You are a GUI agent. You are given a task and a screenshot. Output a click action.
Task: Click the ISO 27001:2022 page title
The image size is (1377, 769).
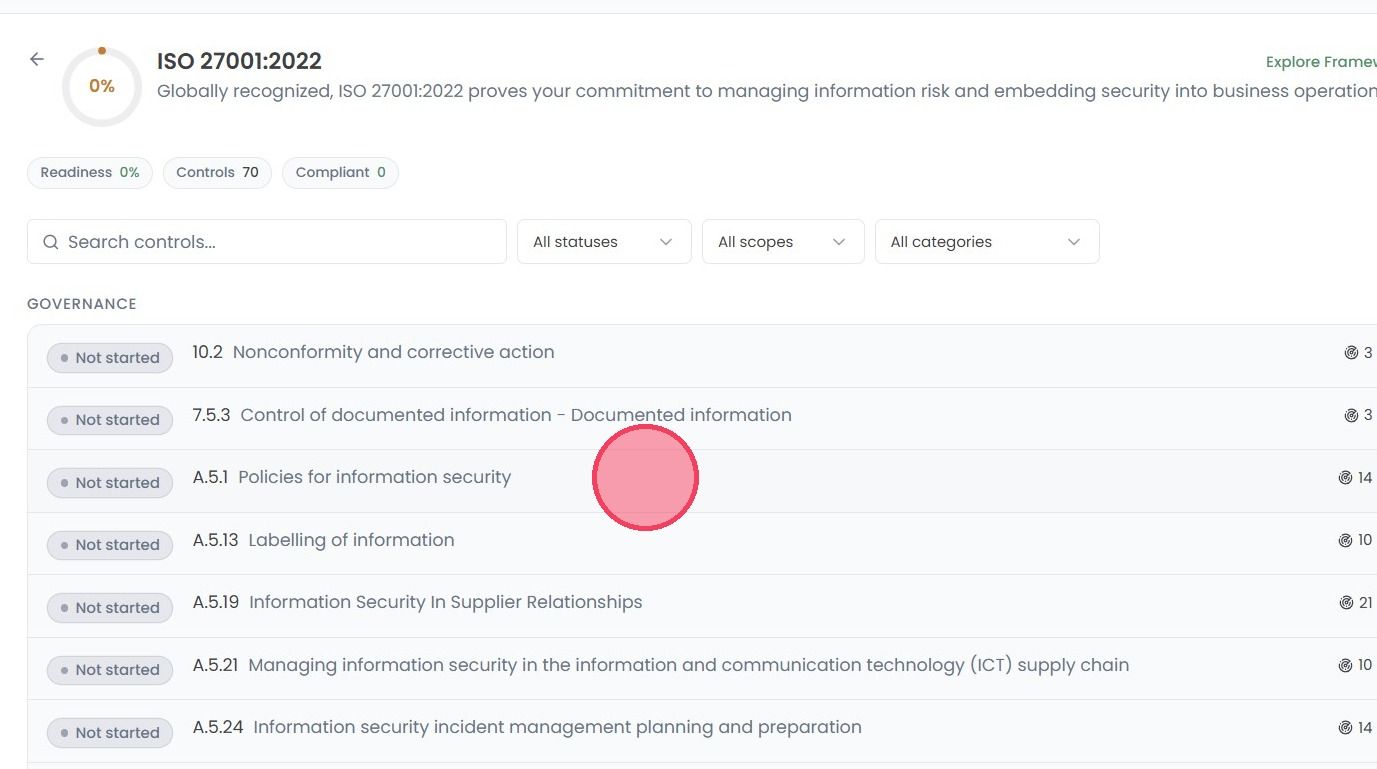[x=239, y=61]
